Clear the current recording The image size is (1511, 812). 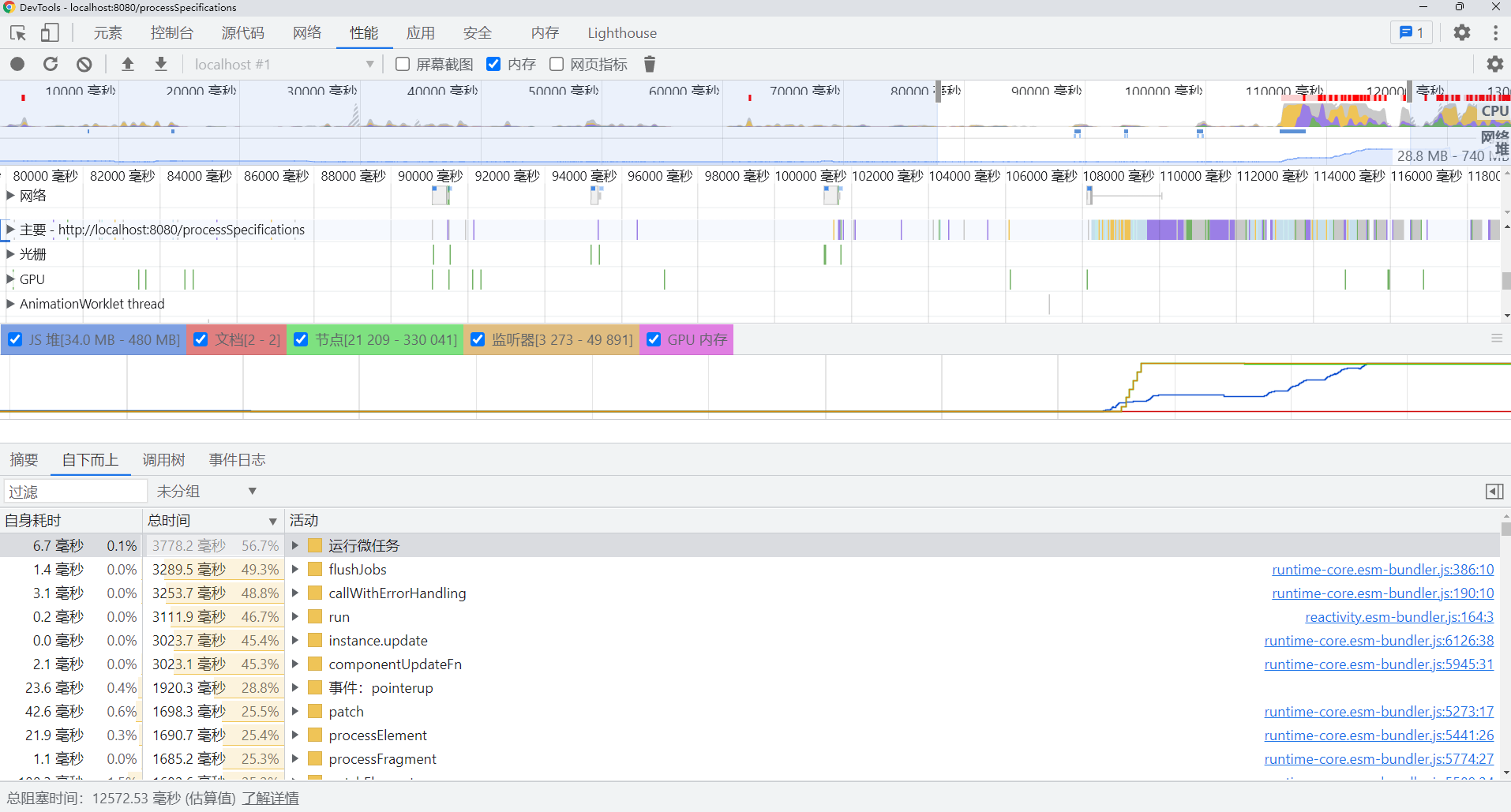[84, 64]
